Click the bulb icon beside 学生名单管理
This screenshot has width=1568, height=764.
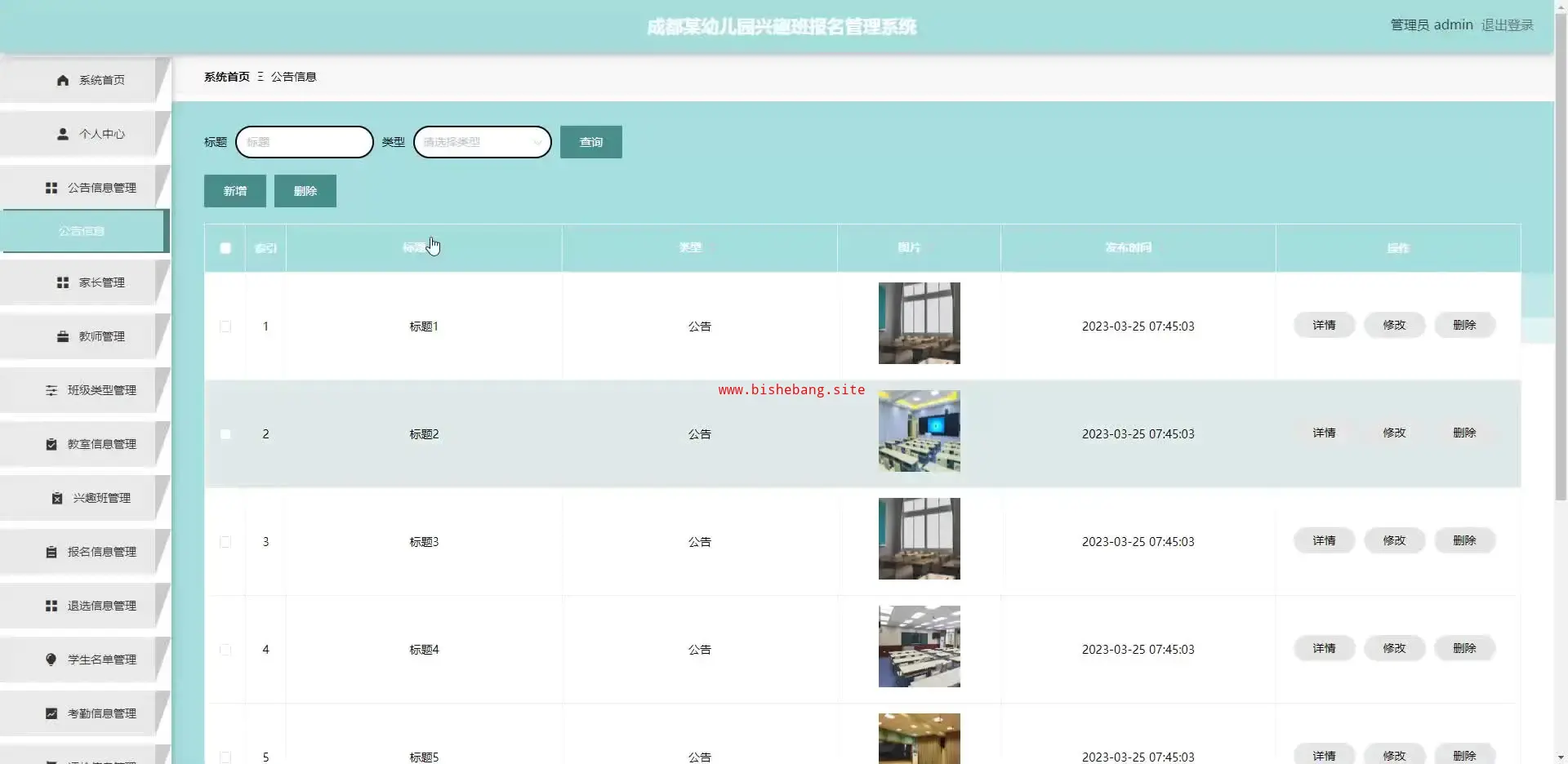click(51, 660)
